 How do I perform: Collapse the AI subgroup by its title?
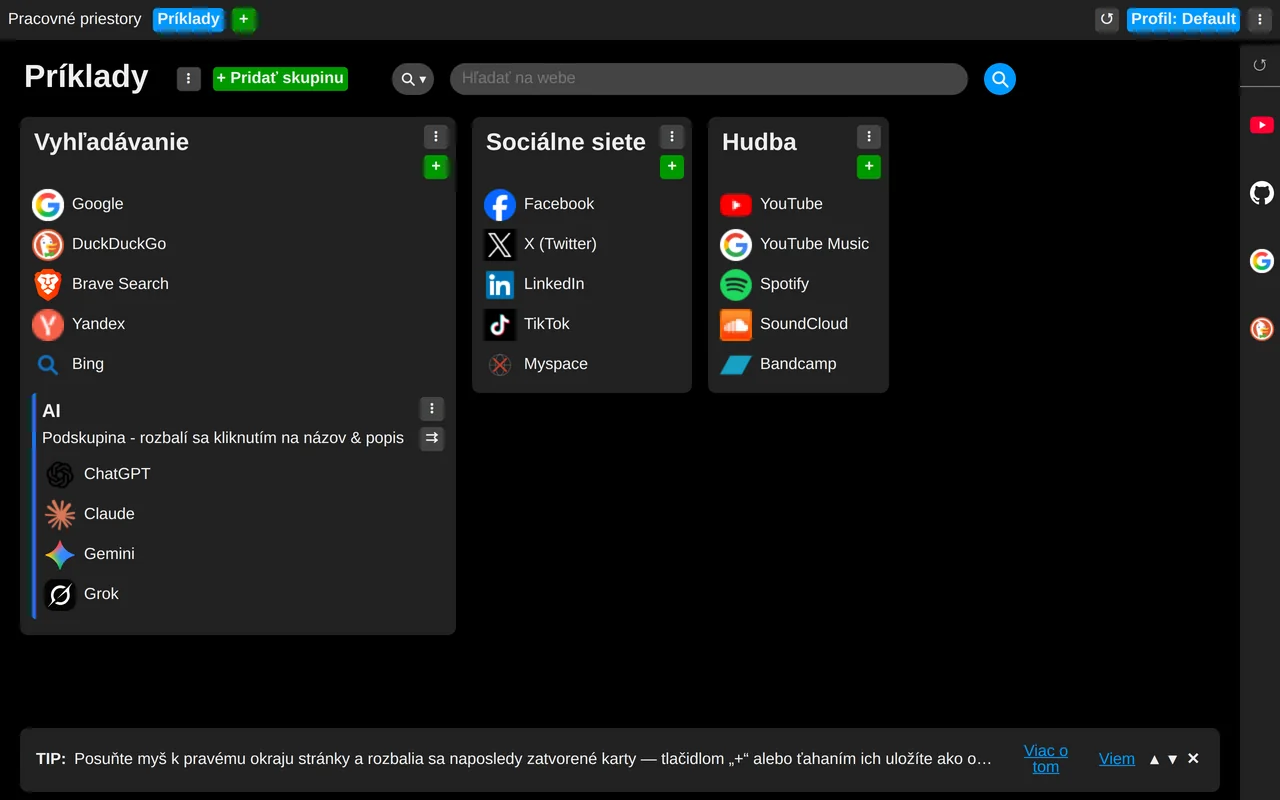(51, 411)
